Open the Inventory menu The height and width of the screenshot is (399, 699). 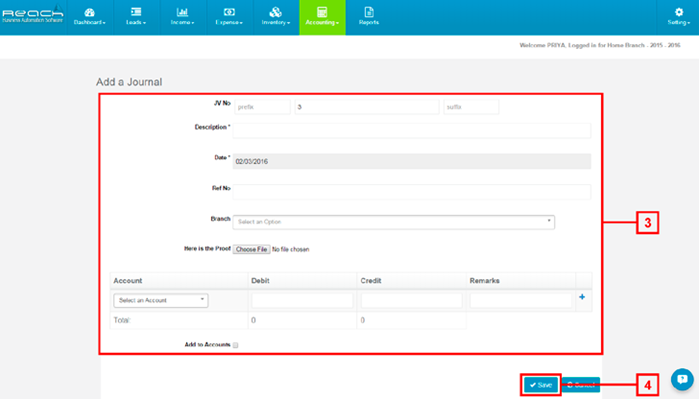(x=275, y=17)
